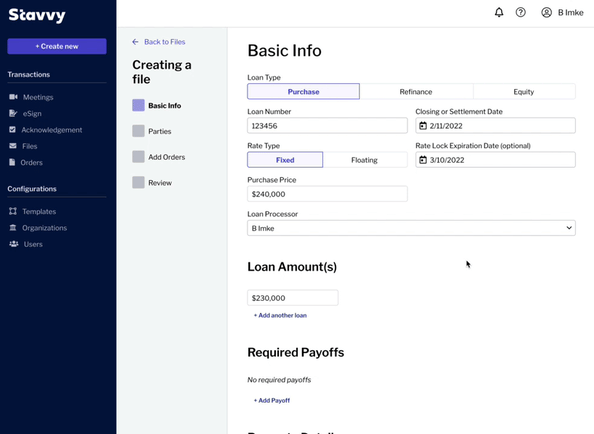Select Refinance loan type

pos(416,92)
